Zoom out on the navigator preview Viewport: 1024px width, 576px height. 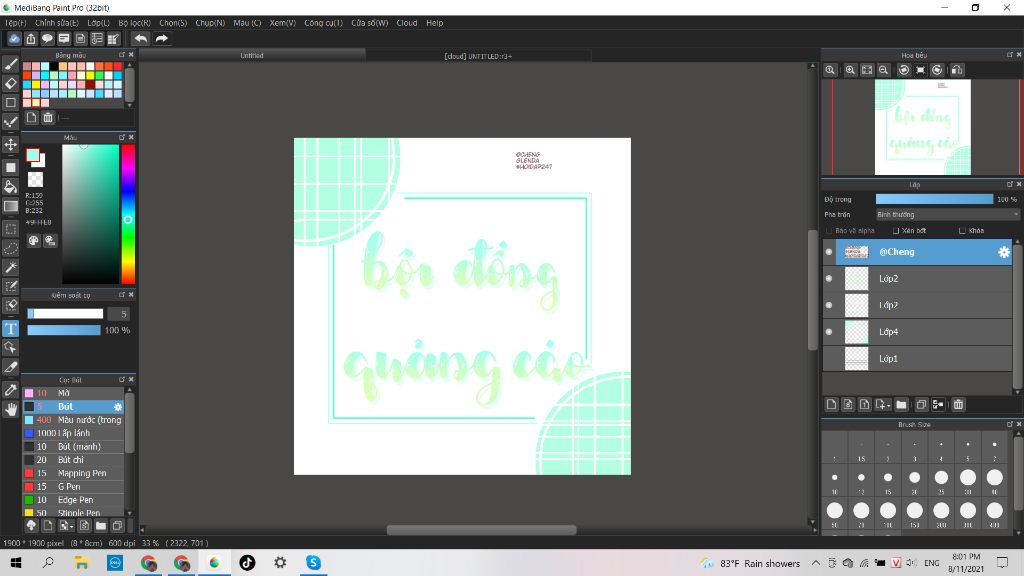click(x=884, y=70)
